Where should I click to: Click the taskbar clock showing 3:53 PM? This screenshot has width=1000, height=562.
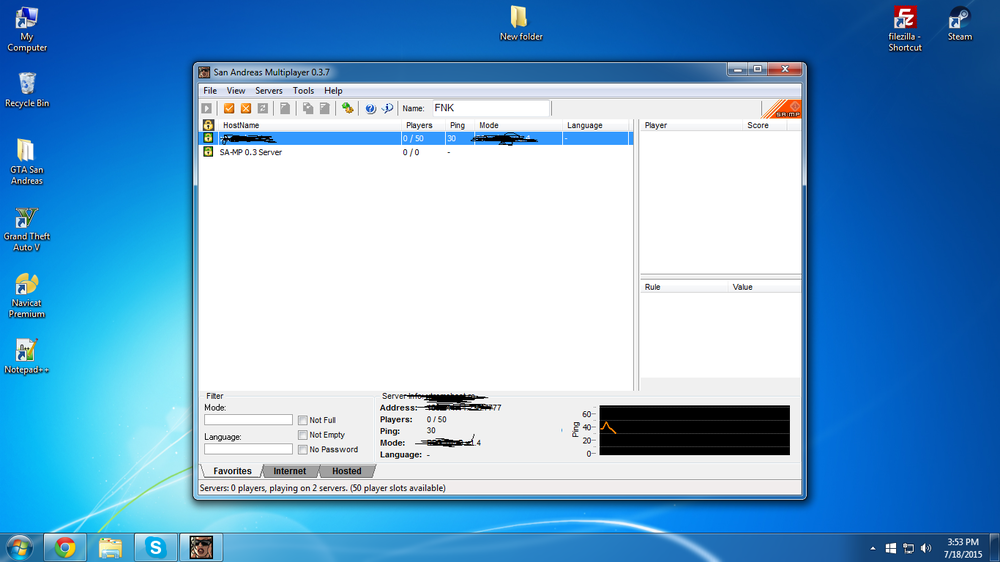point(963,548)
